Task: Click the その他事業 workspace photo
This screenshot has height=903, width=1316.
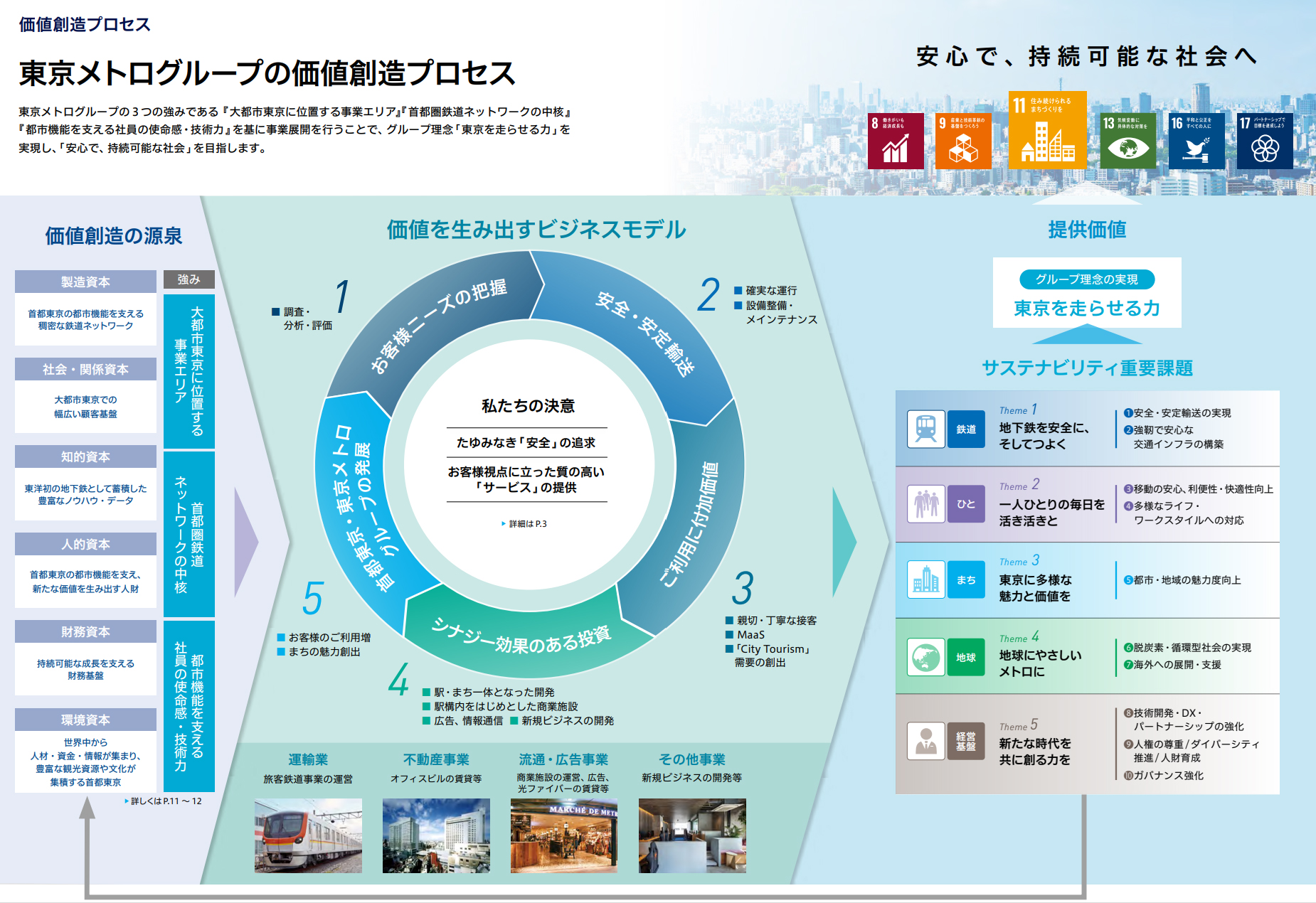Action: click(x=692, y=835)
